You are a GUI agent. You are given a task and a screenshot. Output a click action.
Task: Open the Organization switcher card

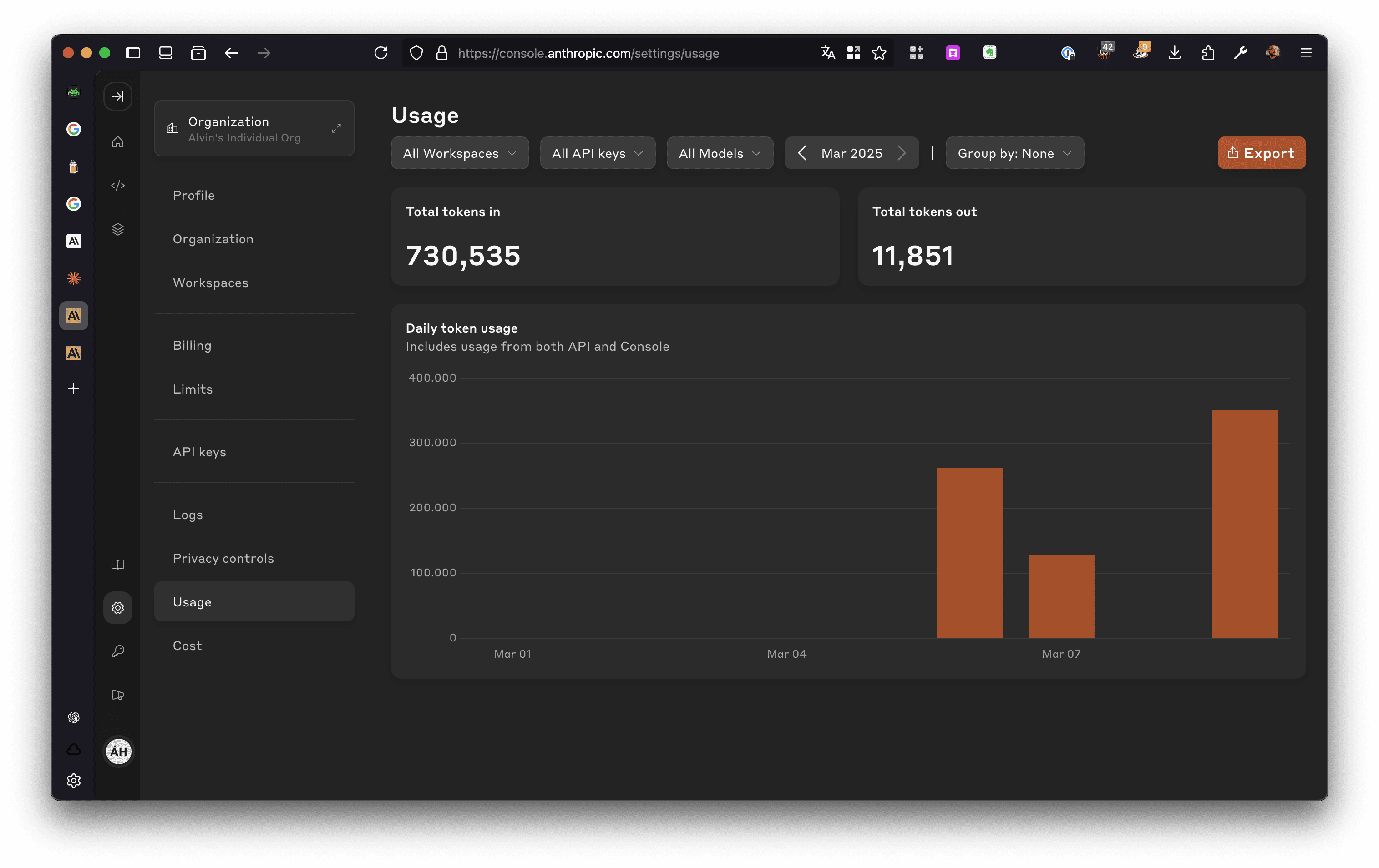coord(253,129)
